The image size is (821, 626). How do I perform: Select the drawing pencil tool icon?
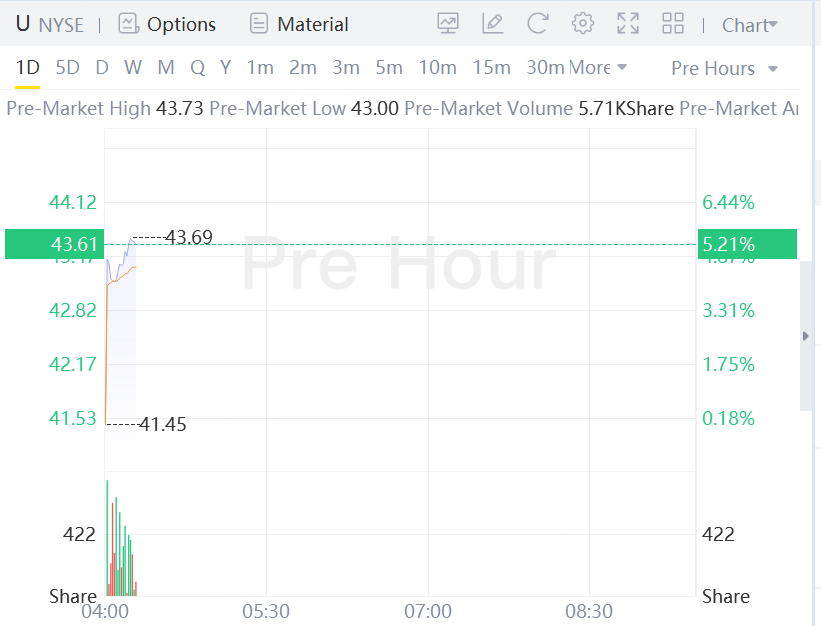(492, 24)
